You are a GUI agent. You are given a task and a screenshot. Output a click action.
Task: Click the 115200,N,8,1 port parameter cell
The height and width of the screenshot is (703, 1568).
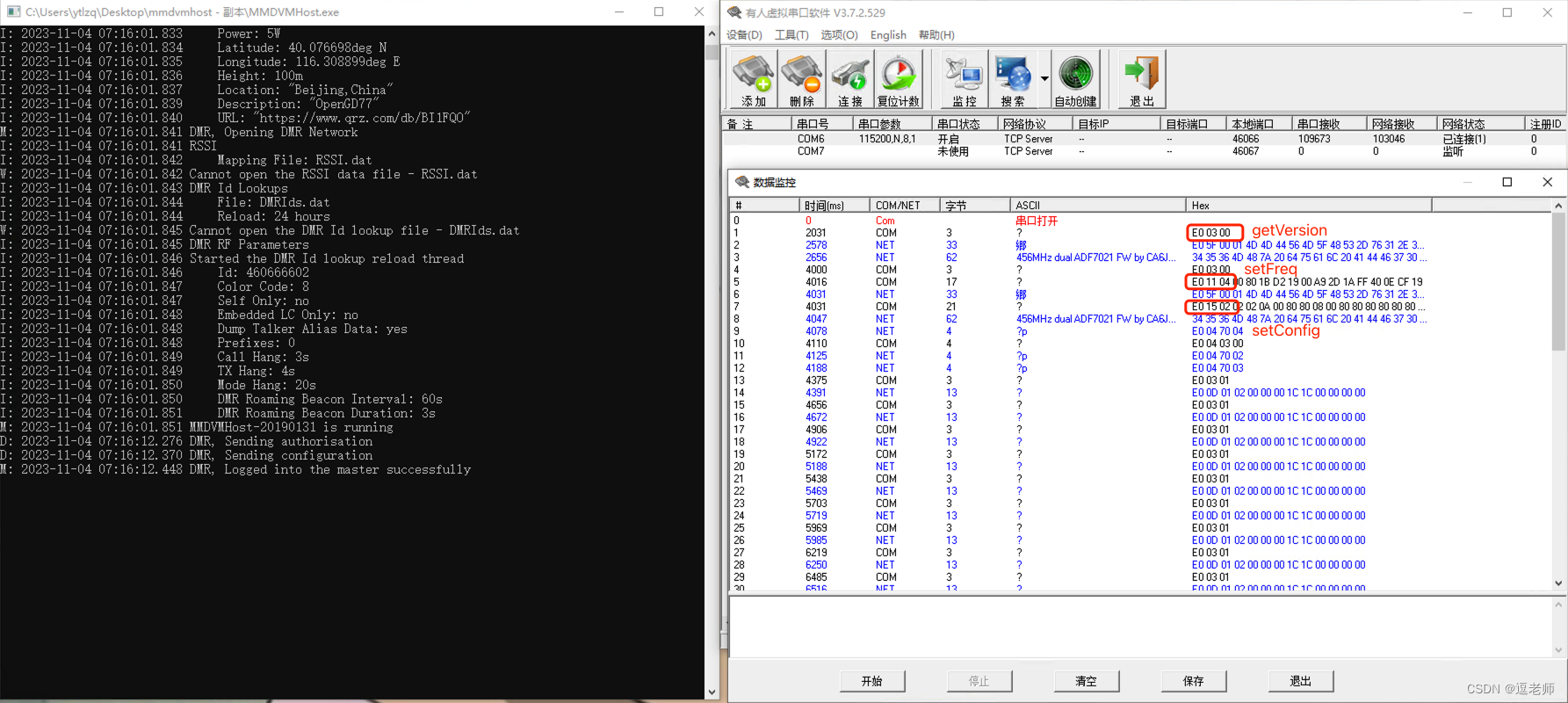[x=887, y=139]
